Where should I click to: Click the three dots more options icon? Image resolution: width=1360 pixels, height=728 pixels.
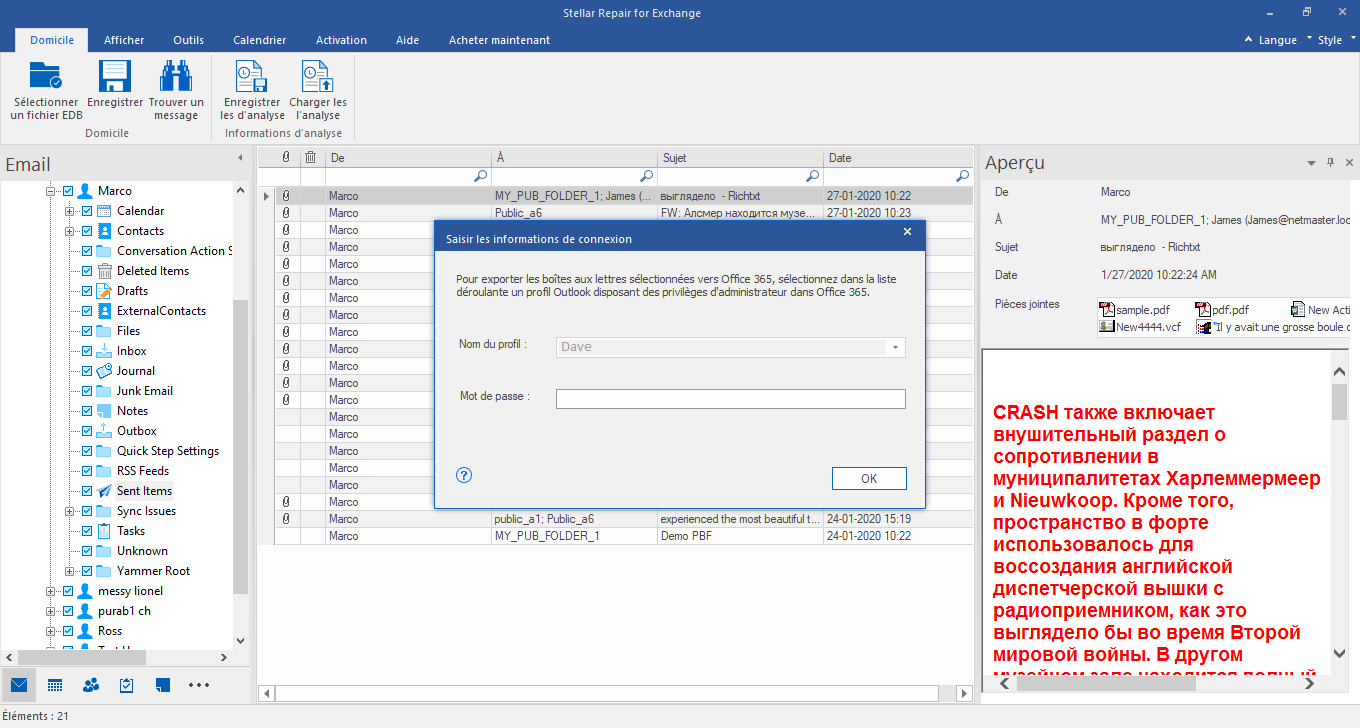point(199,685)
